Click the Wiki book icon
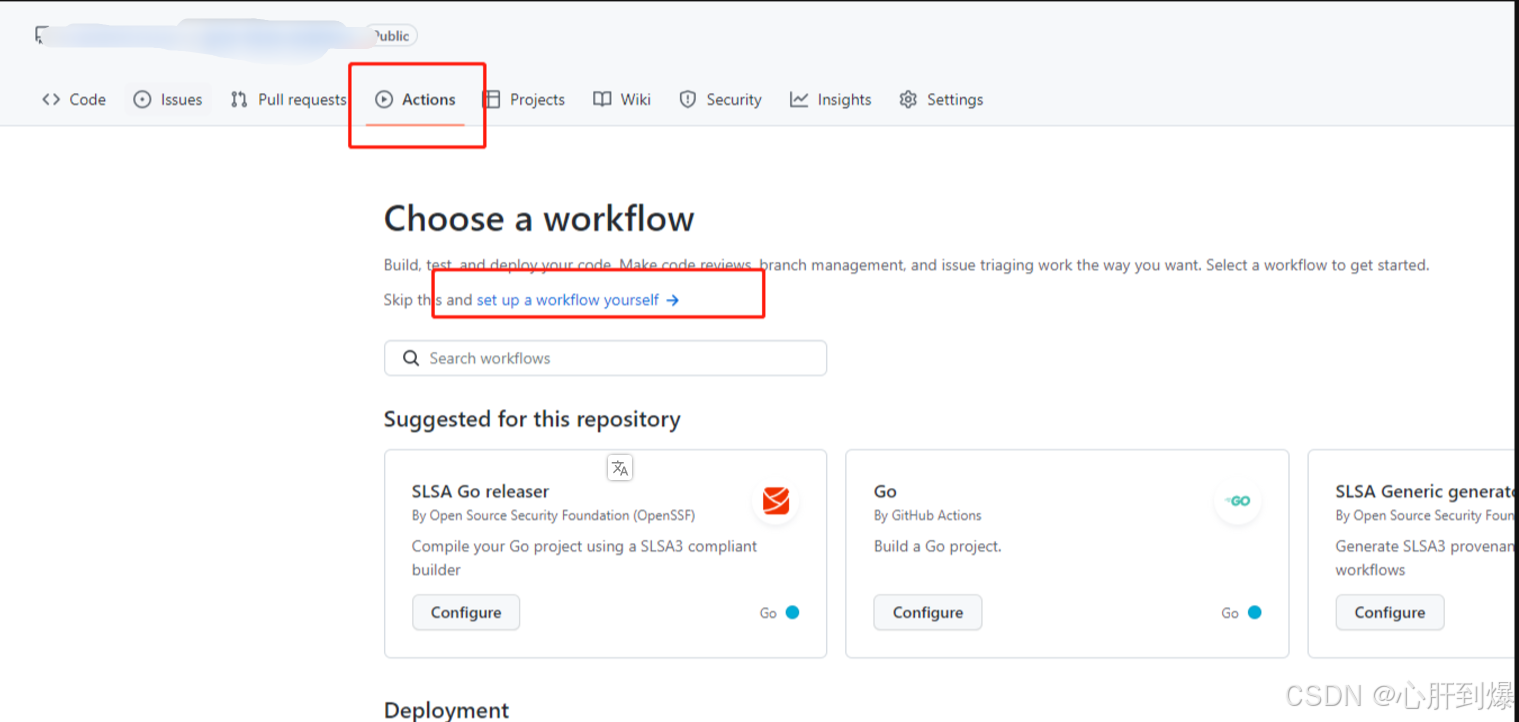Viewport: 1519px width, 722px height. [602, 99]
